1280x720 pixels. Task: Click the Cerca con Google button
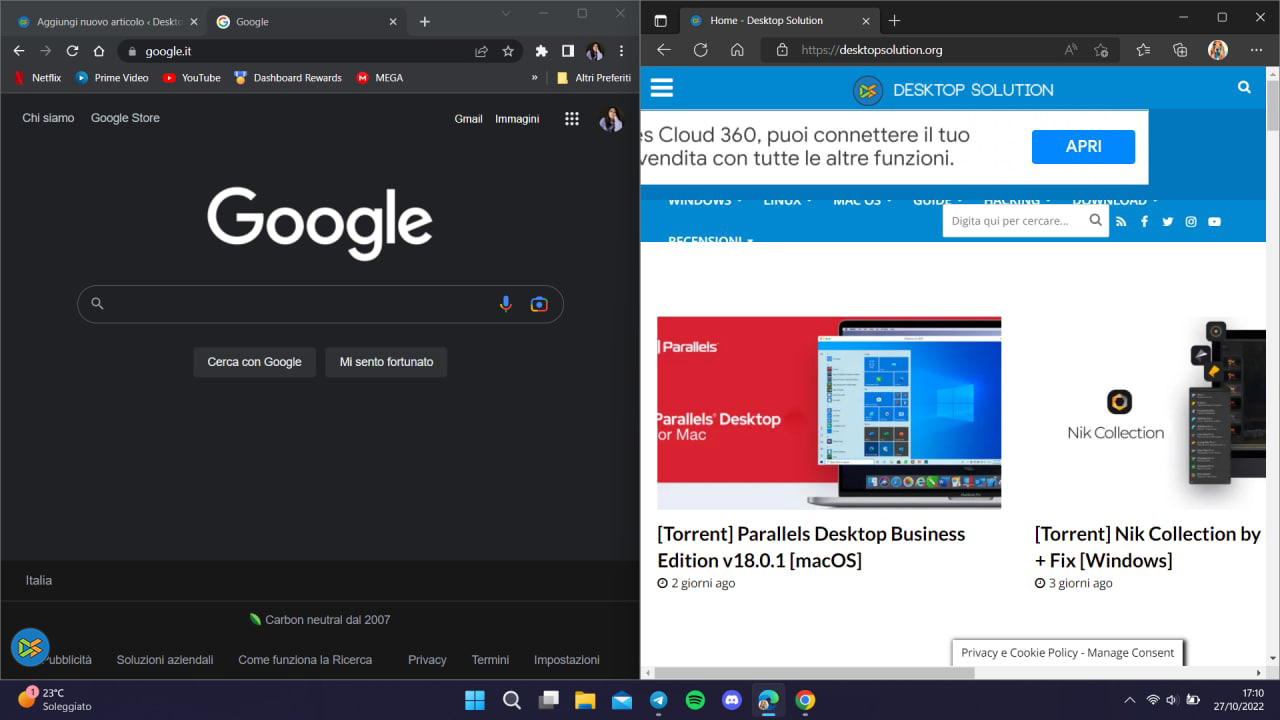(x=254, y=362)
